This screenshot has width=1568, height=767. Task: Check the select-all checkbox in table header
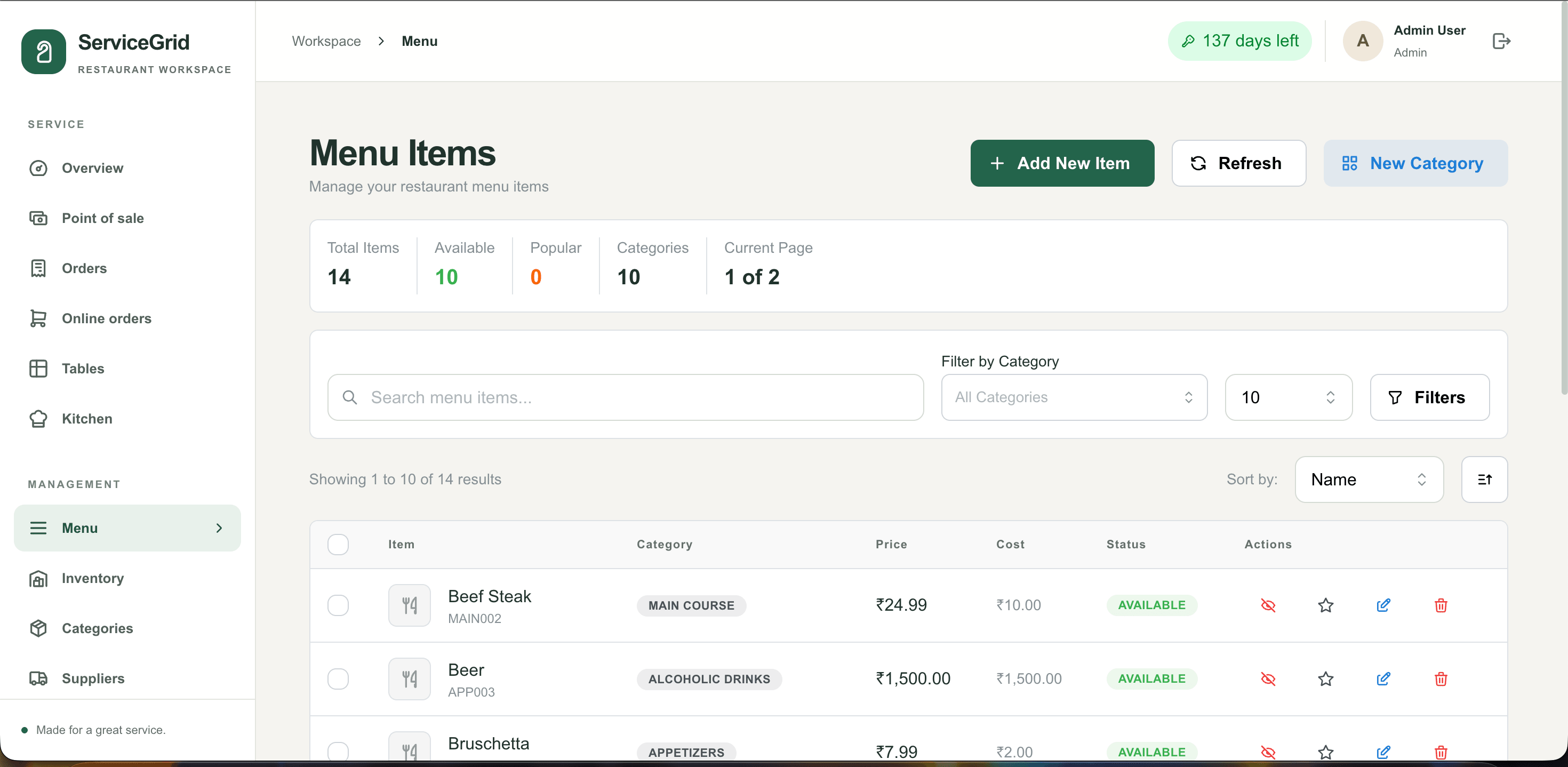point(338,544)
